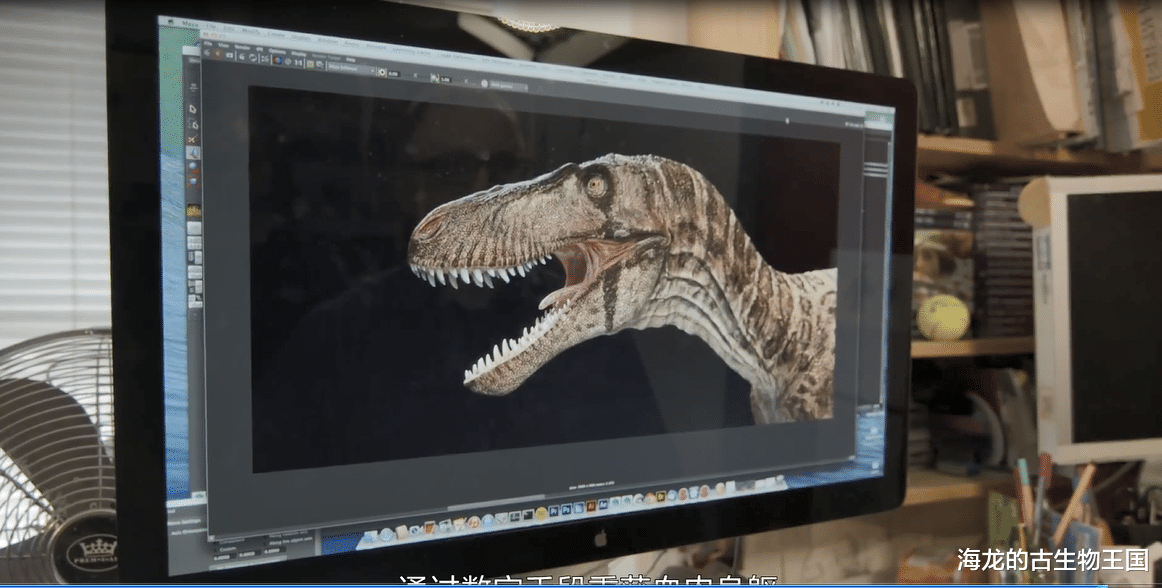
Task: Open the File menu in Render View
Action: [208, 44]
